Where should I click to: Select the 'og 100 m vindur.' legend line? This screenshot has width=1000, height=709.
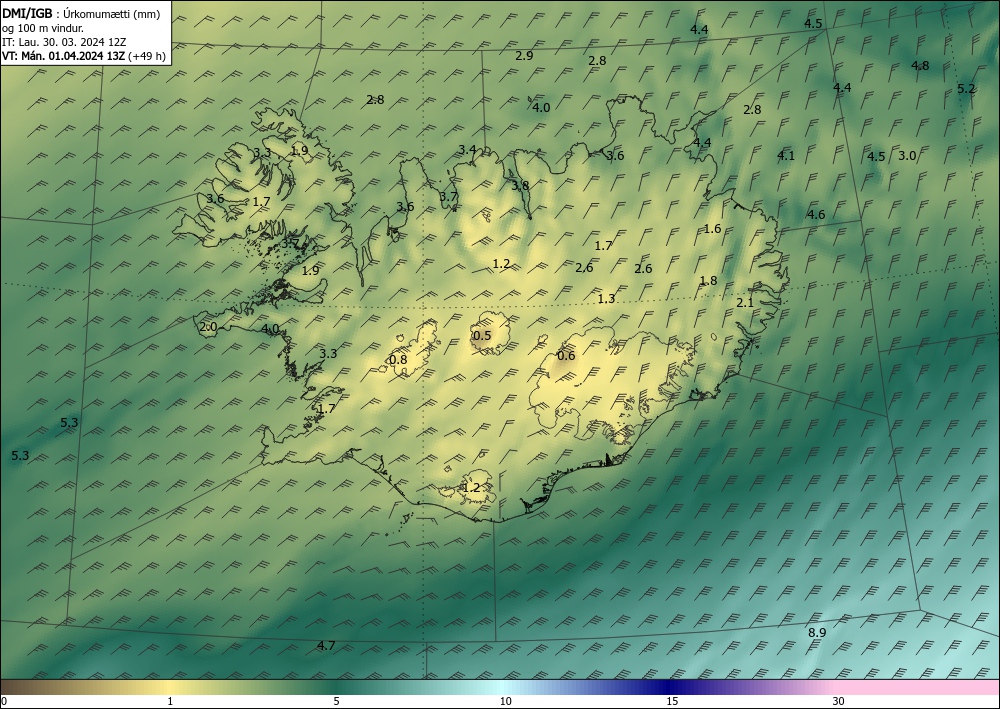click(43, 27)
